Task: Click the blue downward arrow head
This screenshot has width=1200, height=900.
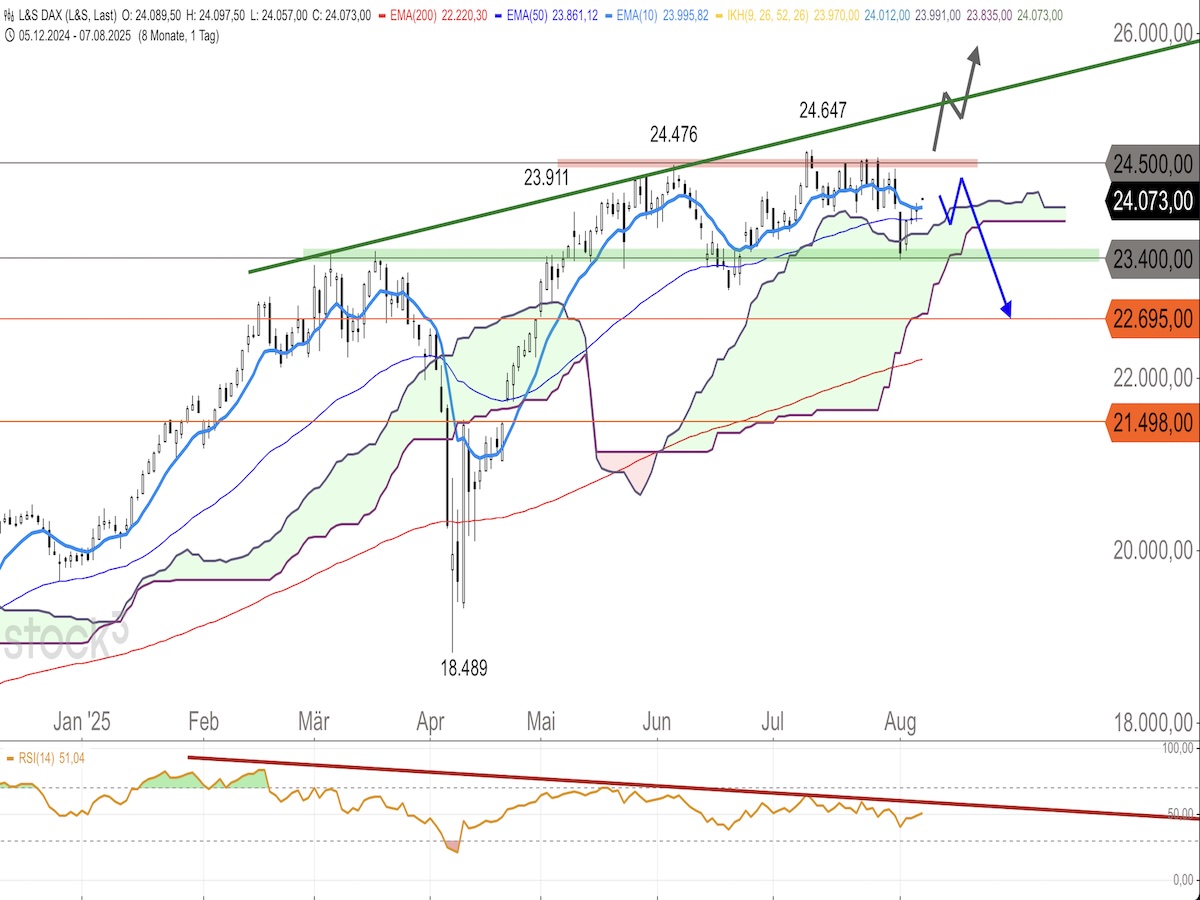Action: [x=1009, y=310]
